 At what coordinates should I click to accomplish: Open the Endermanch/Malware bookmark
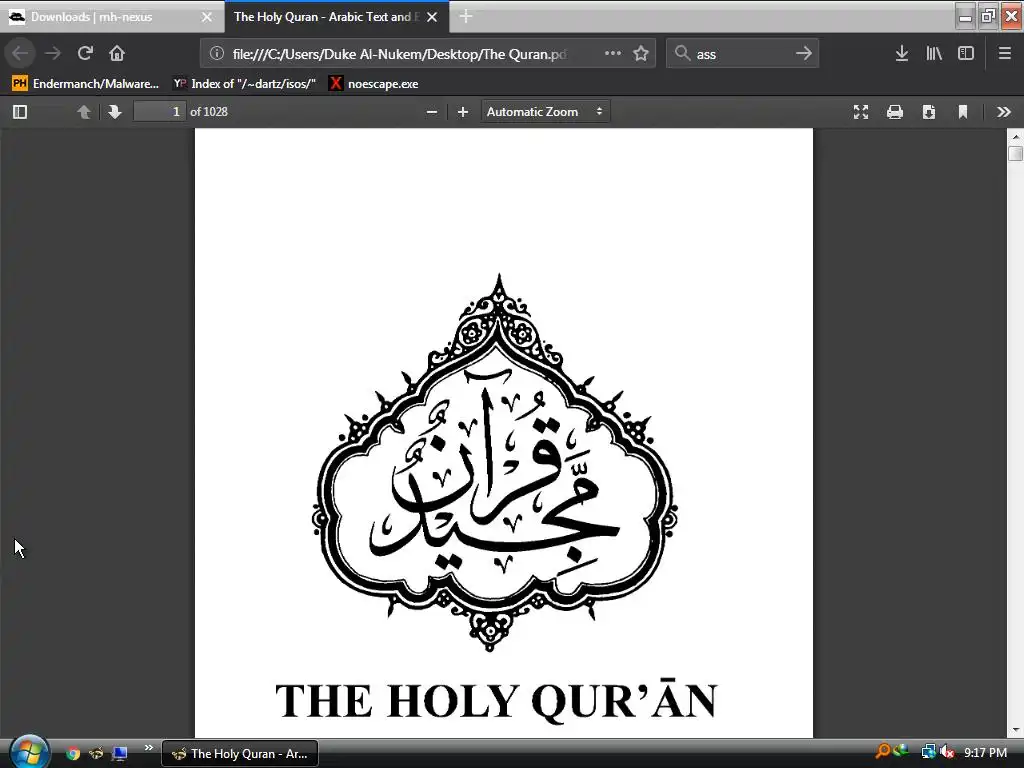(x=86, y=84)
